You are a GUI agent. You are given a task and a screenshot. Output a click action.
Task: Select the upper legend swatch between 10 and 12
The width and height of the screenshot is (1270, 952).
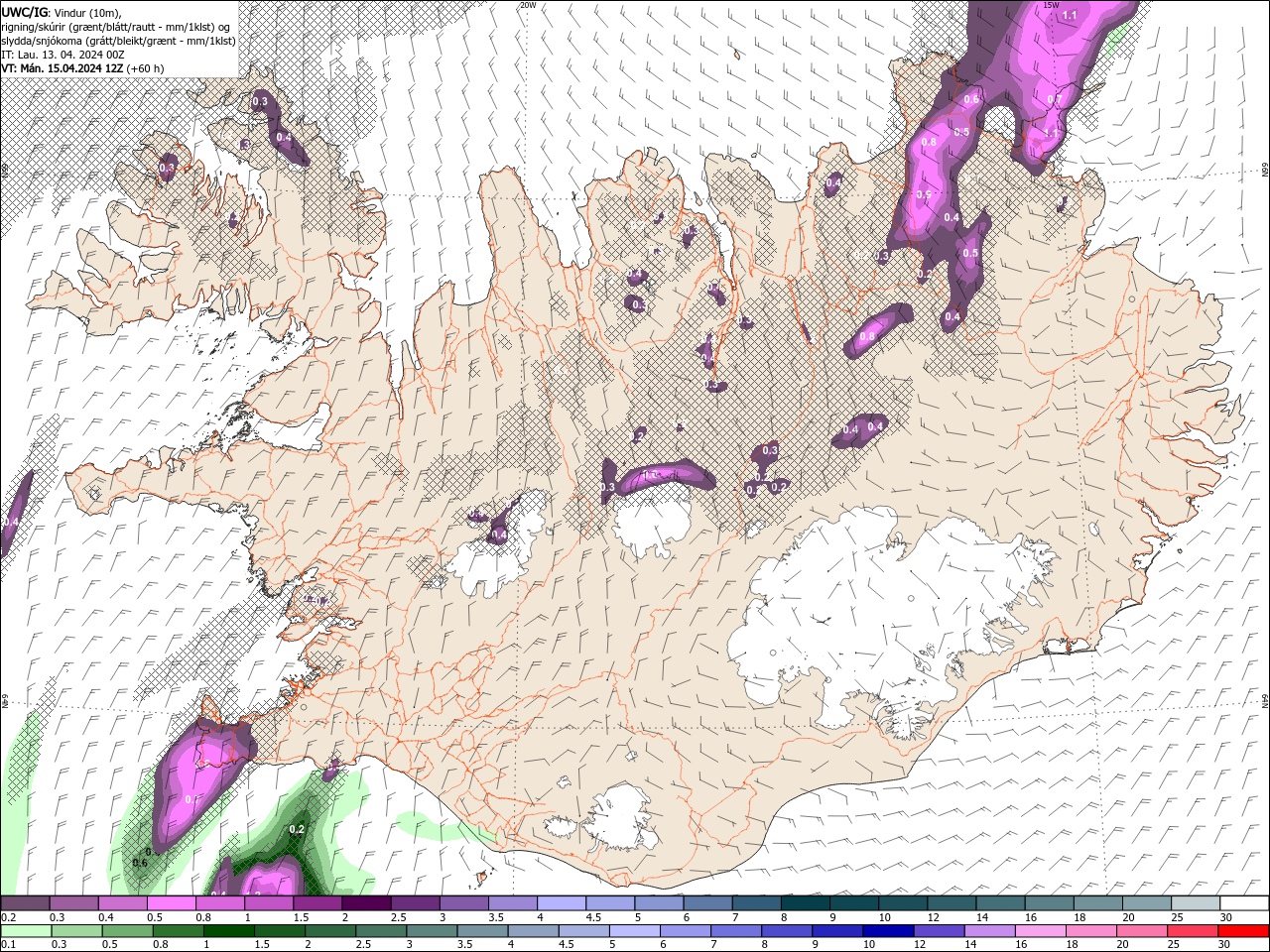[902, 903]
